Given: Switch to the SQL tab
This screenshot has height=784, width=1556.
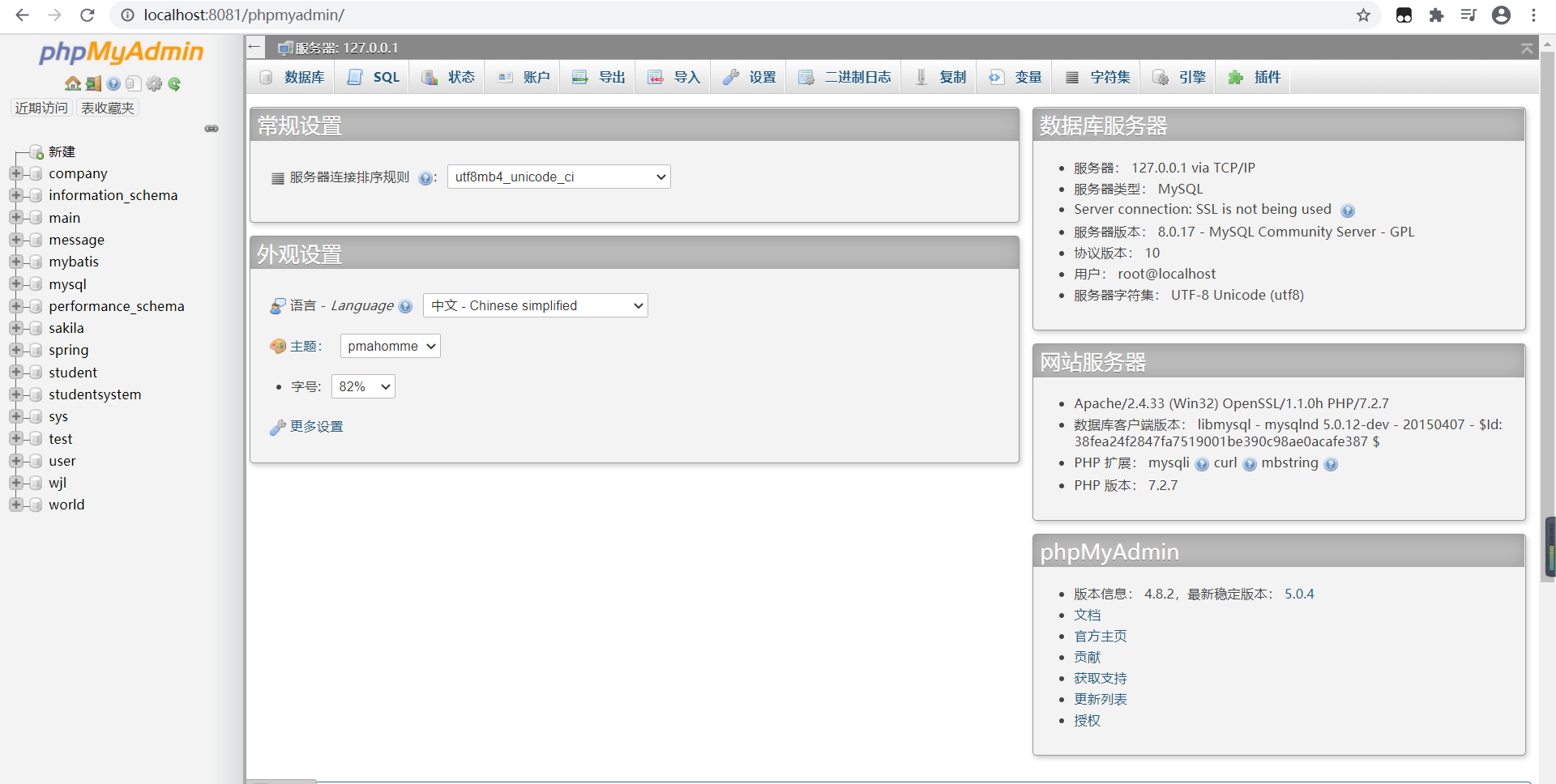Looking at the screenshot, I should tap(373, 77).
